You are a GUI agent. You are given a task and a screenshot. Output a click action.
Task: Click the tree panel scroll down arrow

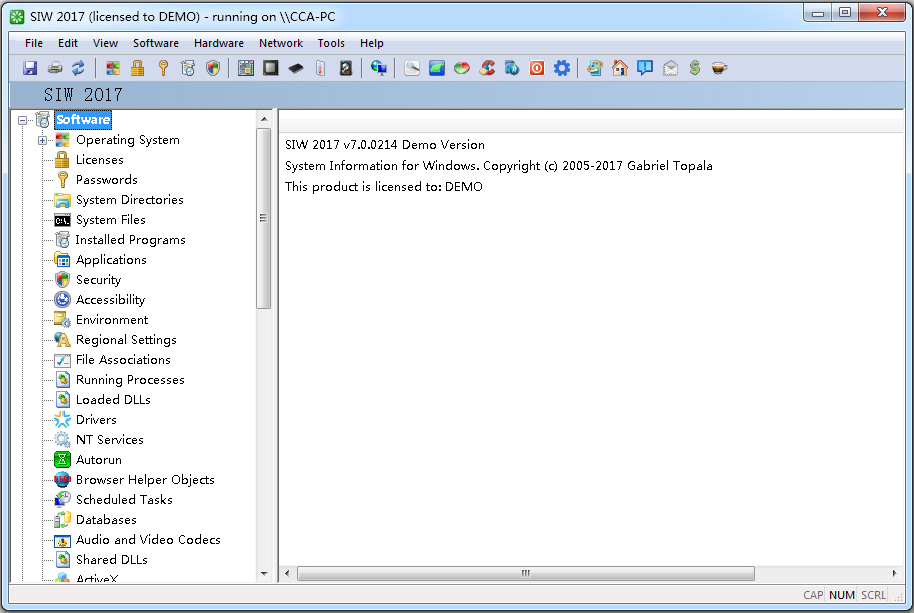264,574
